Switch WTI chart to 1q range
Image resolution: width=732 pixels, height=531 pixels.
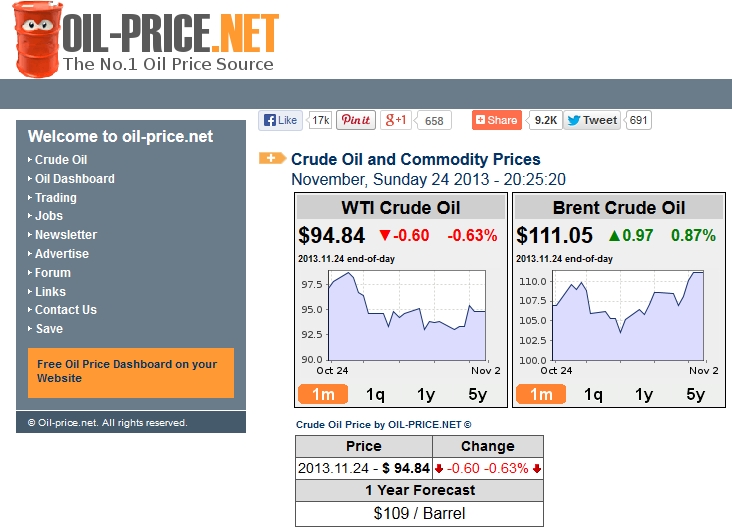[x=375, y=394]
